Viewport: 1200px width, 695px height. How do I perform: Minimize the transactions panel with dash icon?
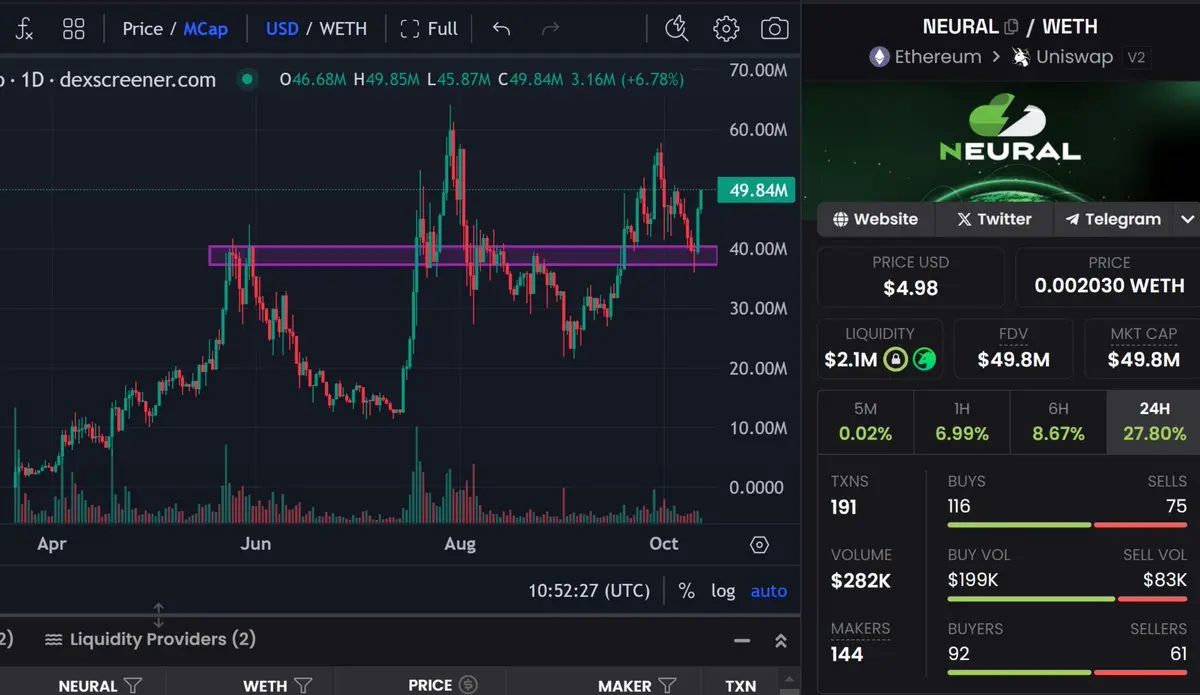pos(741,641)
